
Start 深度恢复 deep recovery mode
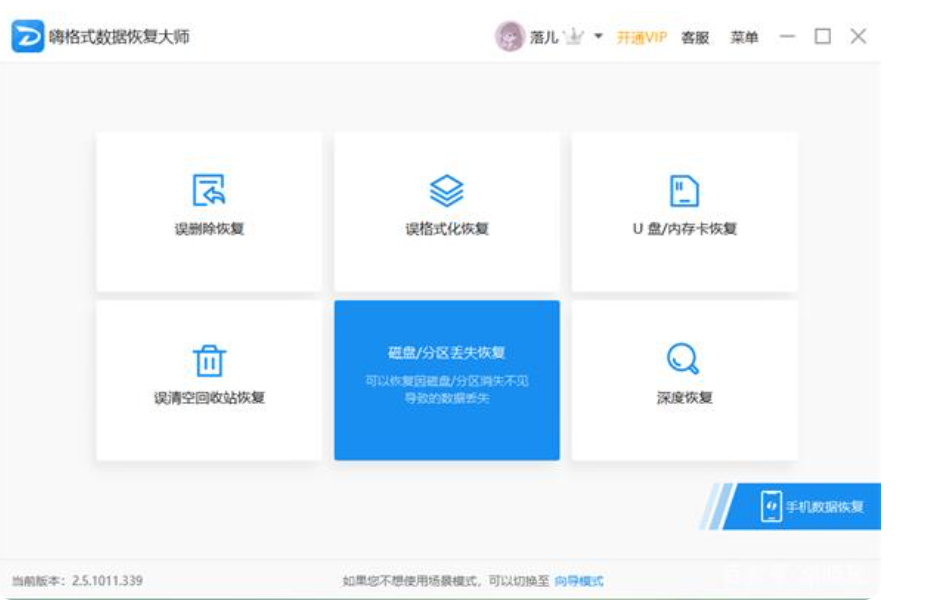683,380
